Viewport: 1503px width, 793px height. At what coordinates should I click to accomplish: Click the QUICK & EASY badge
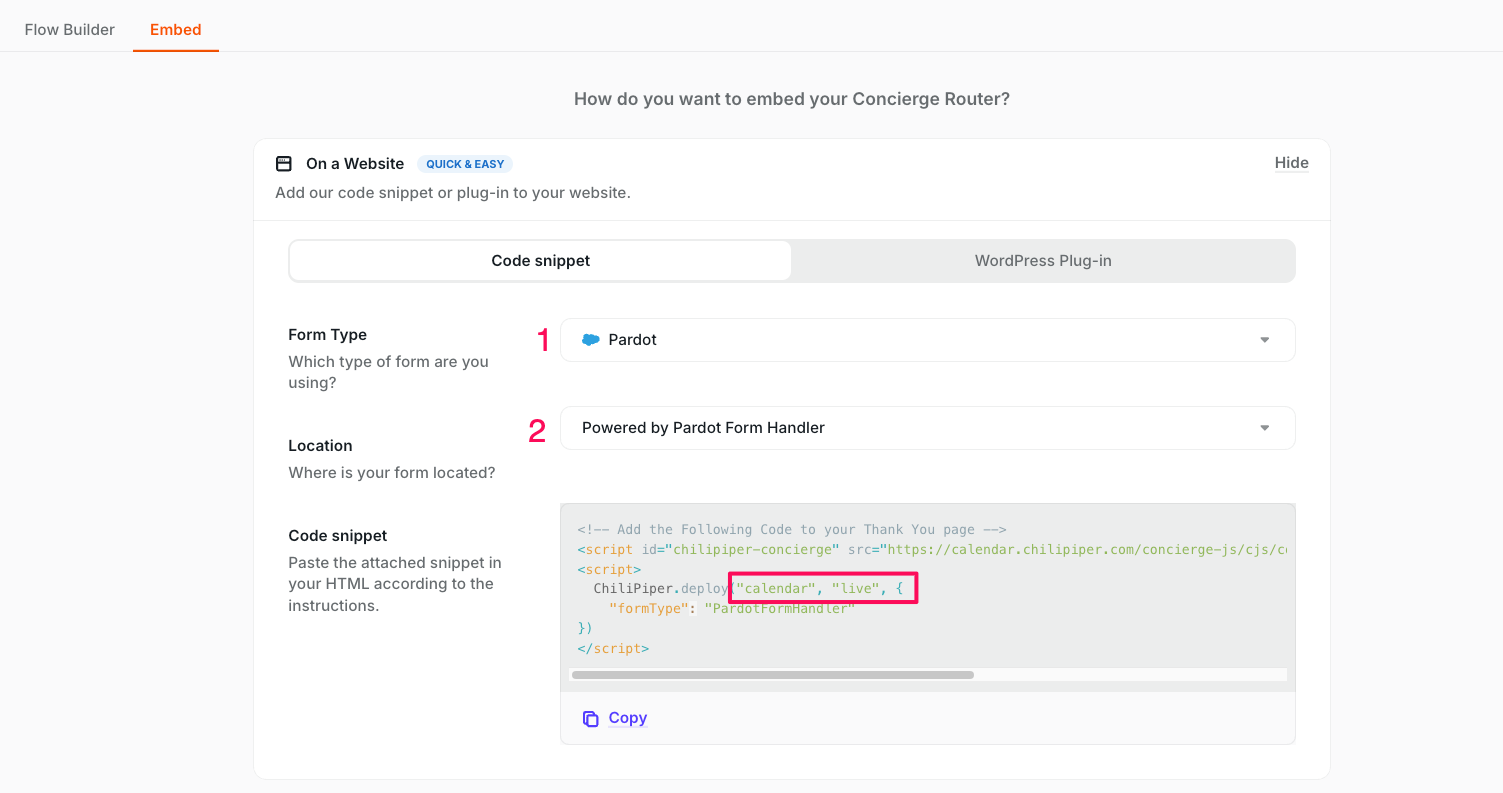click(x=465, y=164)
